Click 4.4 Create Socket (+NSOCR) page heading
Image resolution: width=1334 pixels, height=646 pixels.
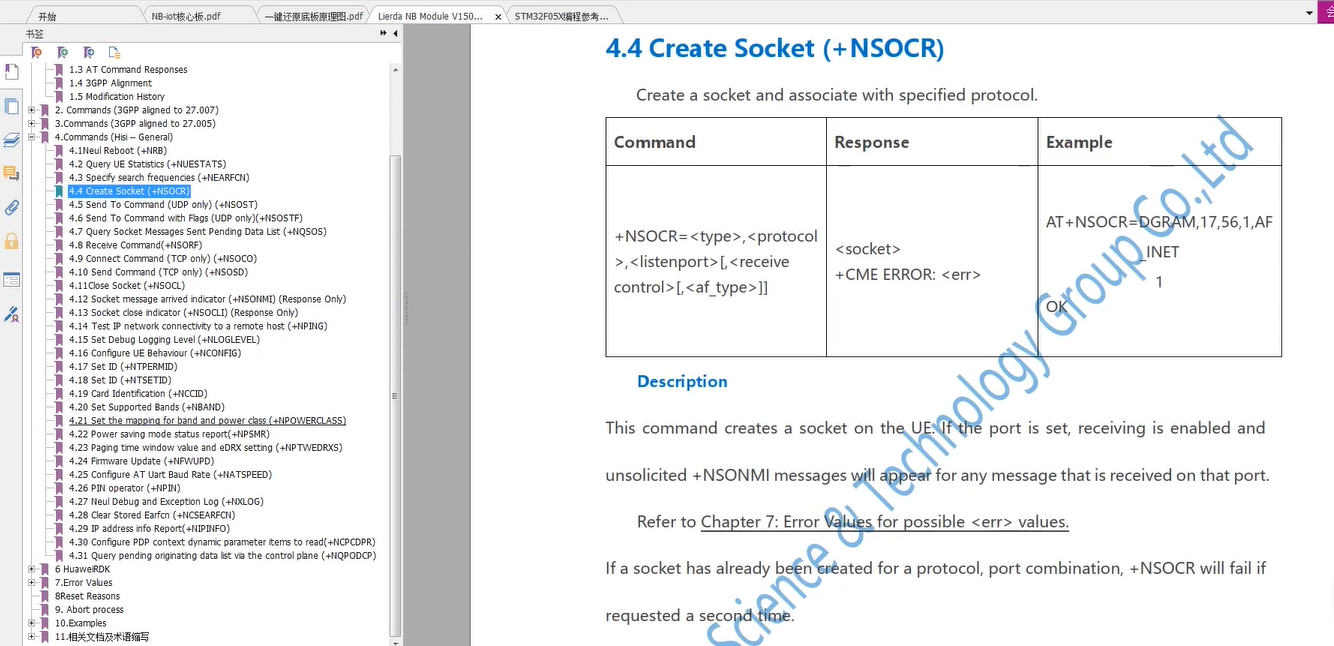click(775, 48)
